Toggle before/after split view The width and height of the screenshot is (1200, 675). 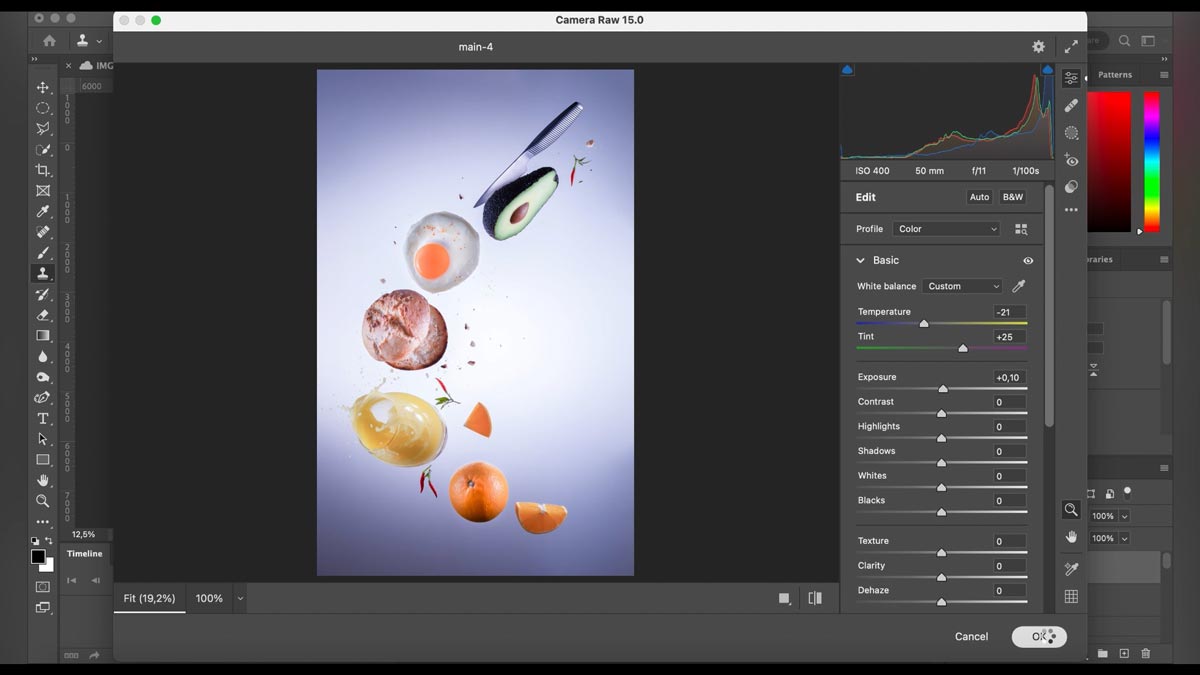click(x=815, y=598)
